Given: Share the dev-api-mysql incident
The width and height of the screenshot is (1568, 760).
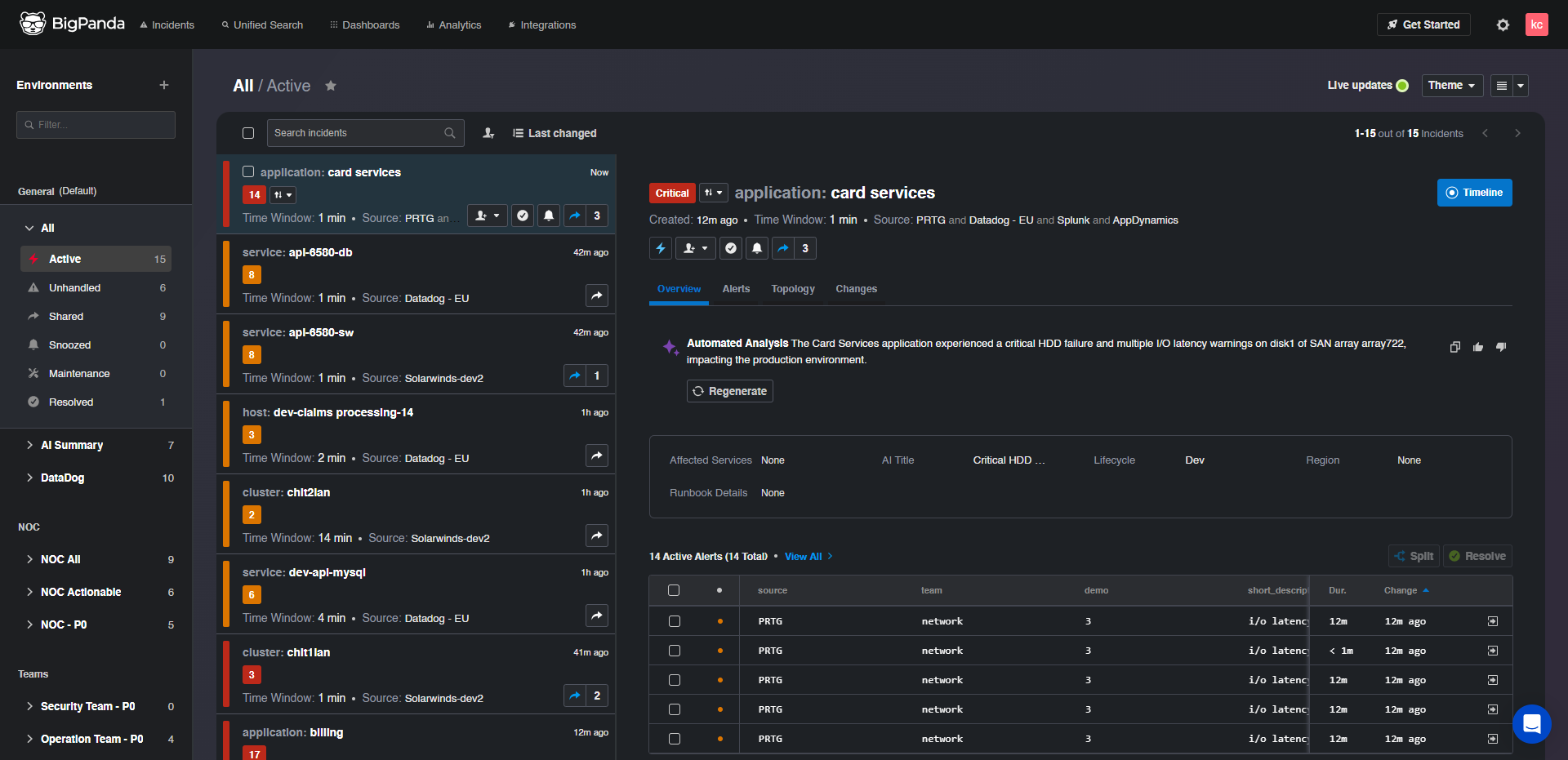Looking at the screenshot, I should click(x=597, y=616).
